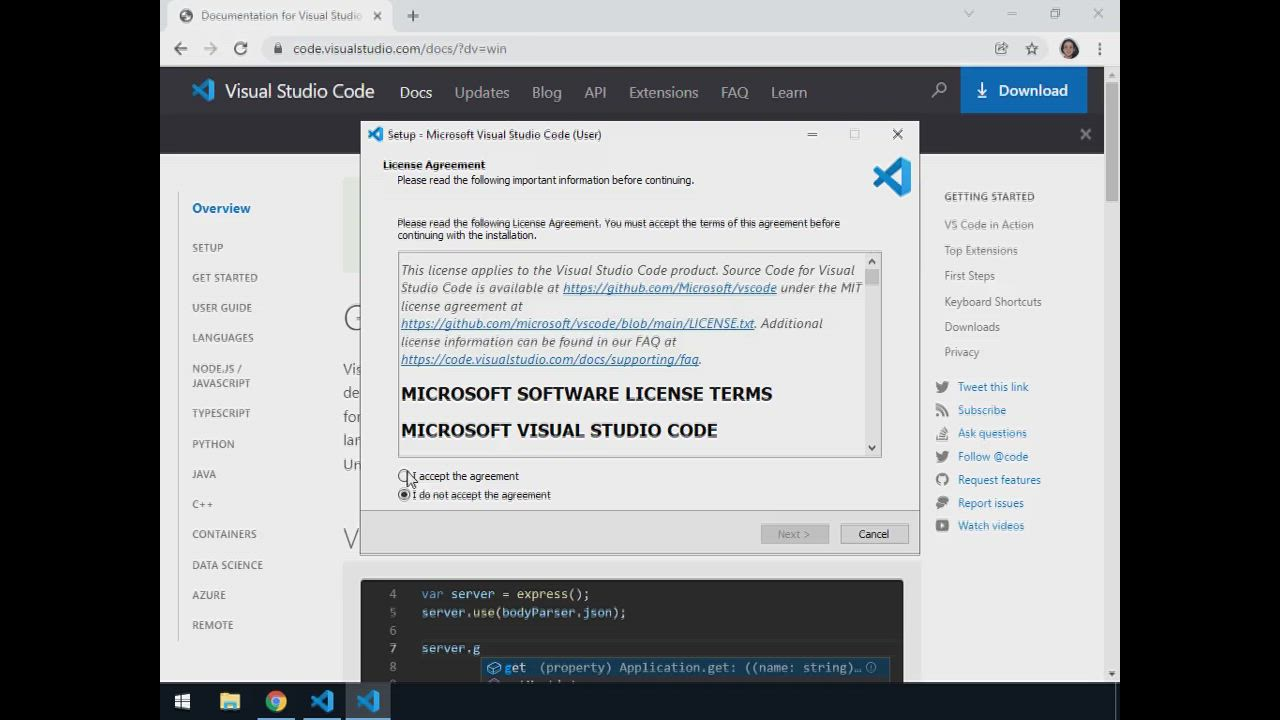Screen dimensions: 1280x720
Task: Open the LICENSE.txt link in license text
Action: (578, 324)
